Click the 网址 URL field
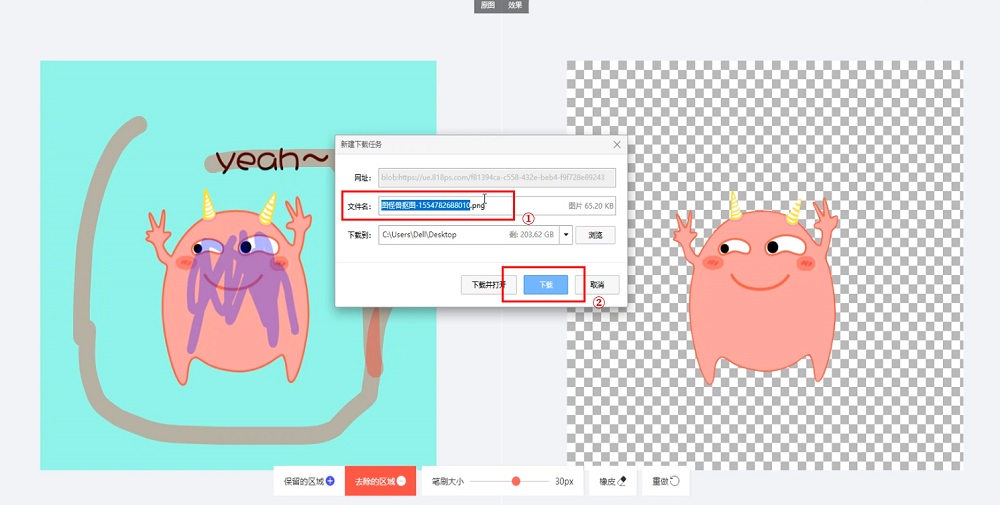1000x505 pixels. pos(497,177)
